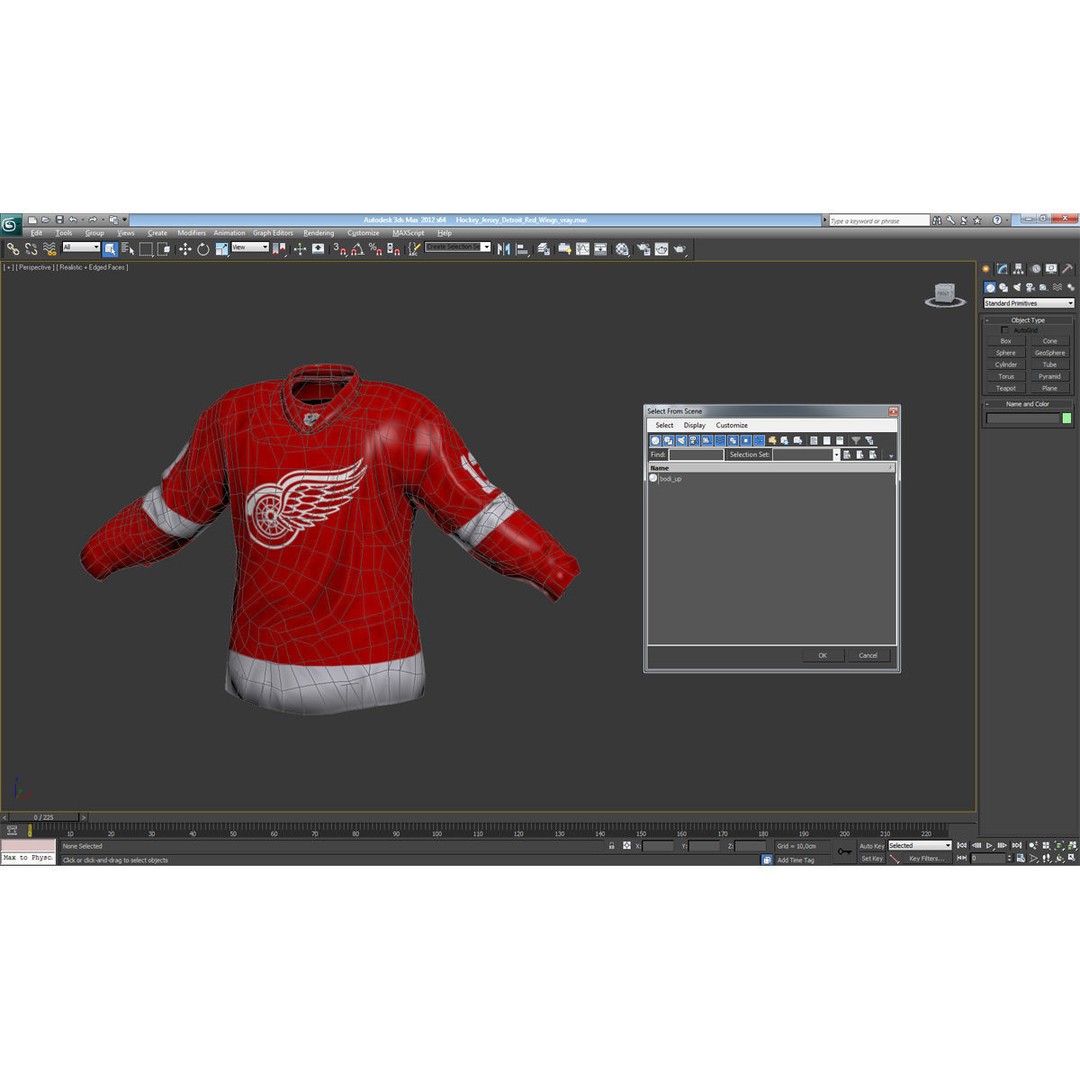Viewport: 1080px width, 1080px height.
Task: Open the Selection Set dropdown in dialog
Action: [x=836, y=455]
